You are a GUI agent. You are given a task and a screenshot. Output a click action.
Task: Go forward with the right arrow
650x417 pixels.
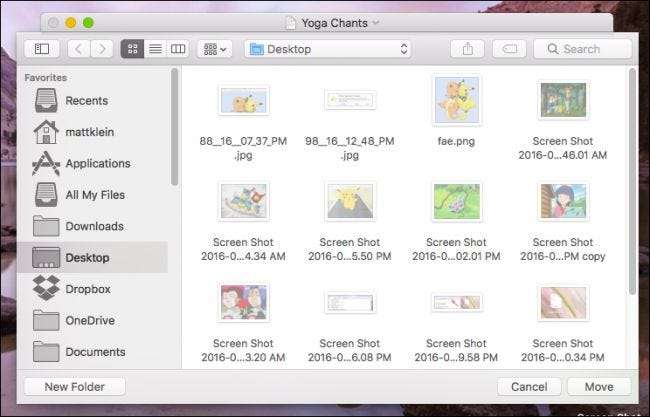pos(100,48)
